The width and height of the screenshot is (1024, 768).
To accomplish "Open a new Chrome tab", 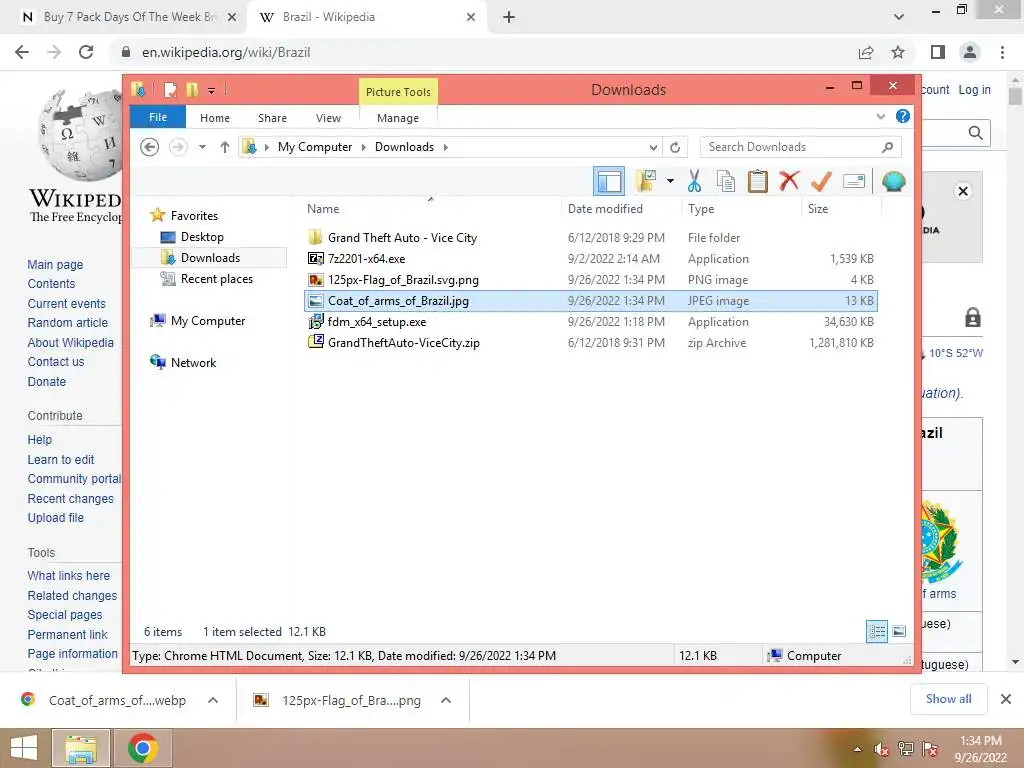I will click(x=509, y=17).
